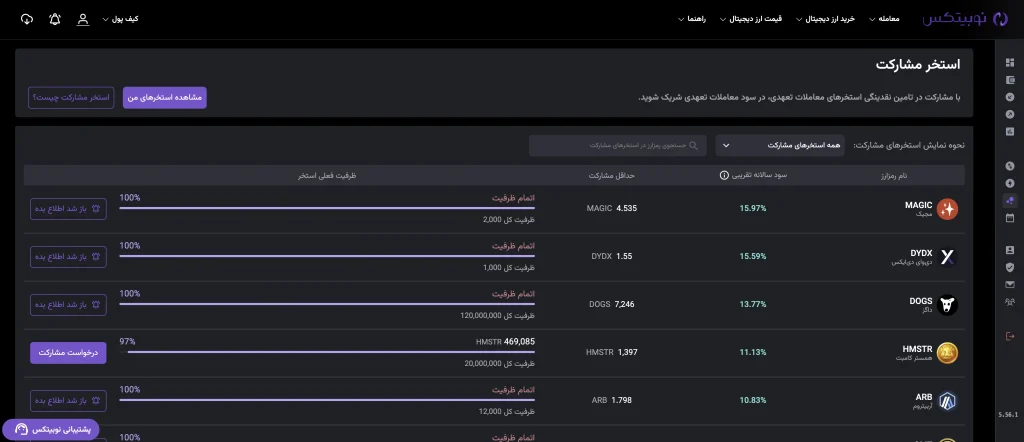1024x442 pixels.
Task: Click the DOGS coin logo
Action: (x=947, y=305)
